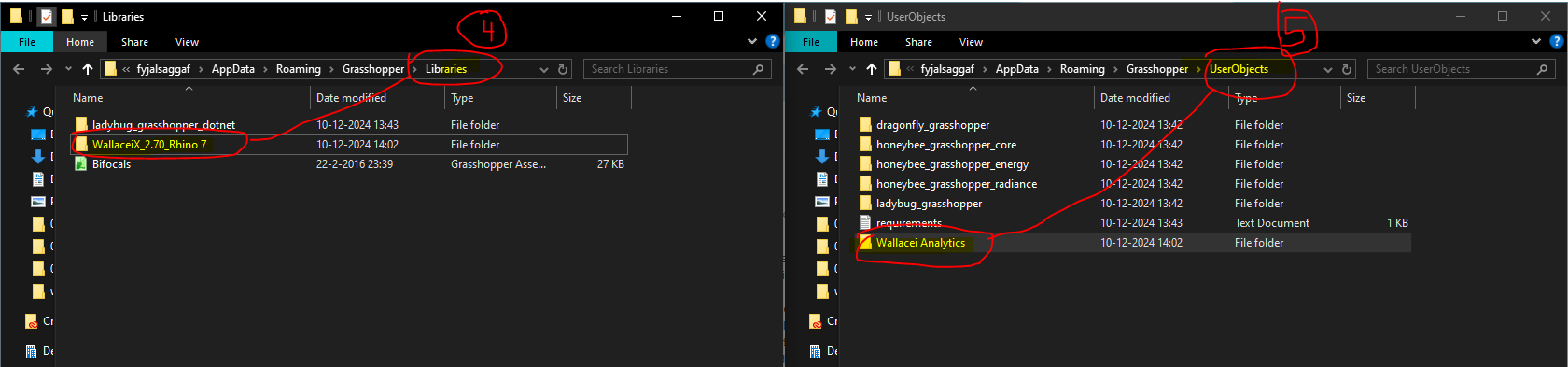Open Quick Access Toolbar dropdown in UserObjects title bar
1568x367 pixels.
point(868,17)
